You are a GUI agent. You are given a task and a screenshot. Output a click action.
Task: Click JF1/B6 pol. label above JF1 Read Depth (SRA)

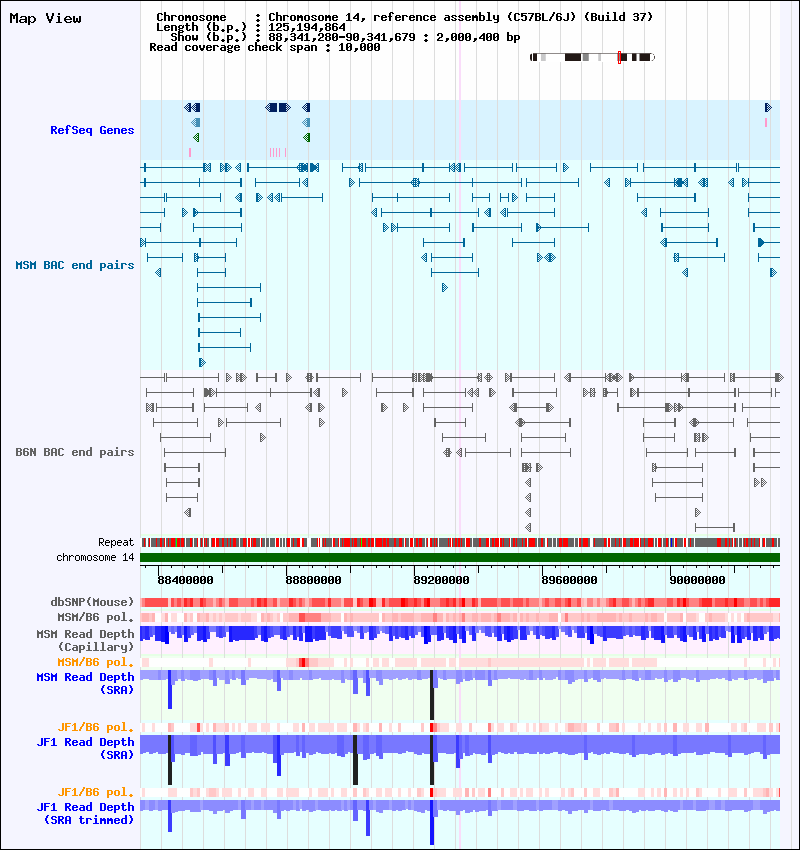[95, 727]
